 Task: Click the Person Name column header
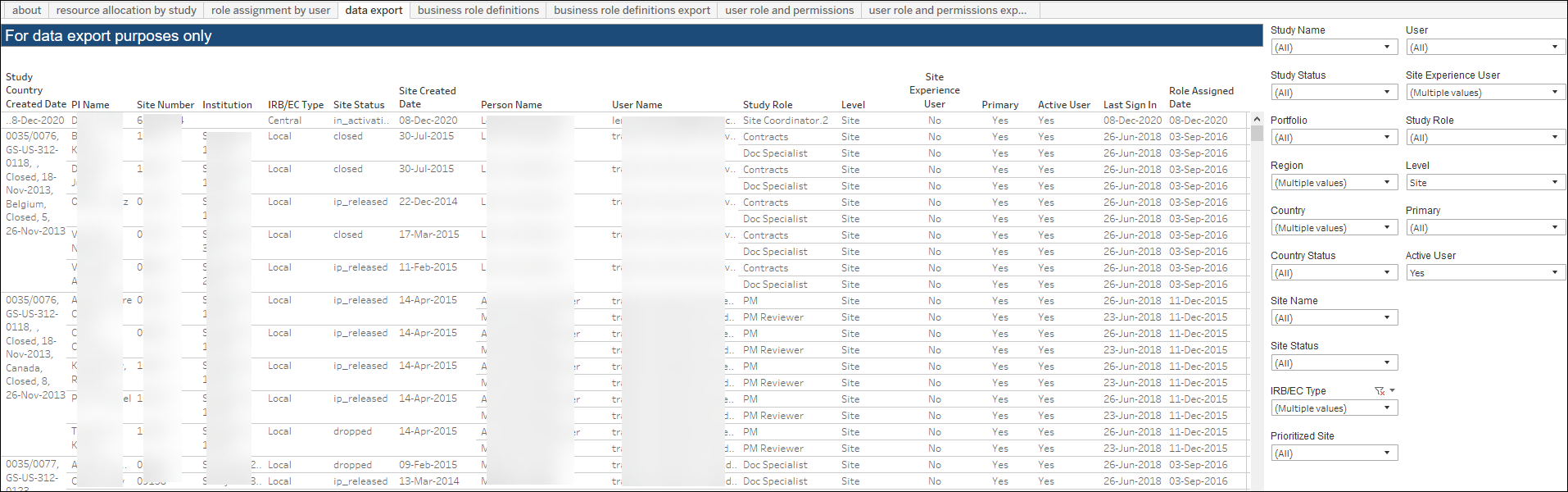click(511, 105)
